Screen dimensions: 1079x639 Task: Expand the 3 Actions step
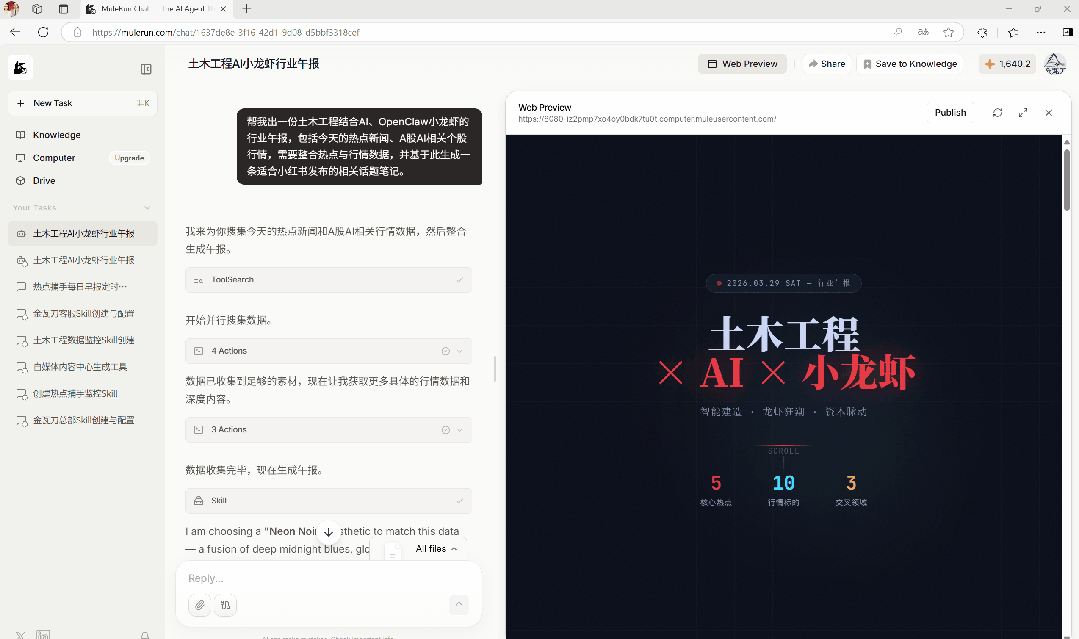click(328, 430)
